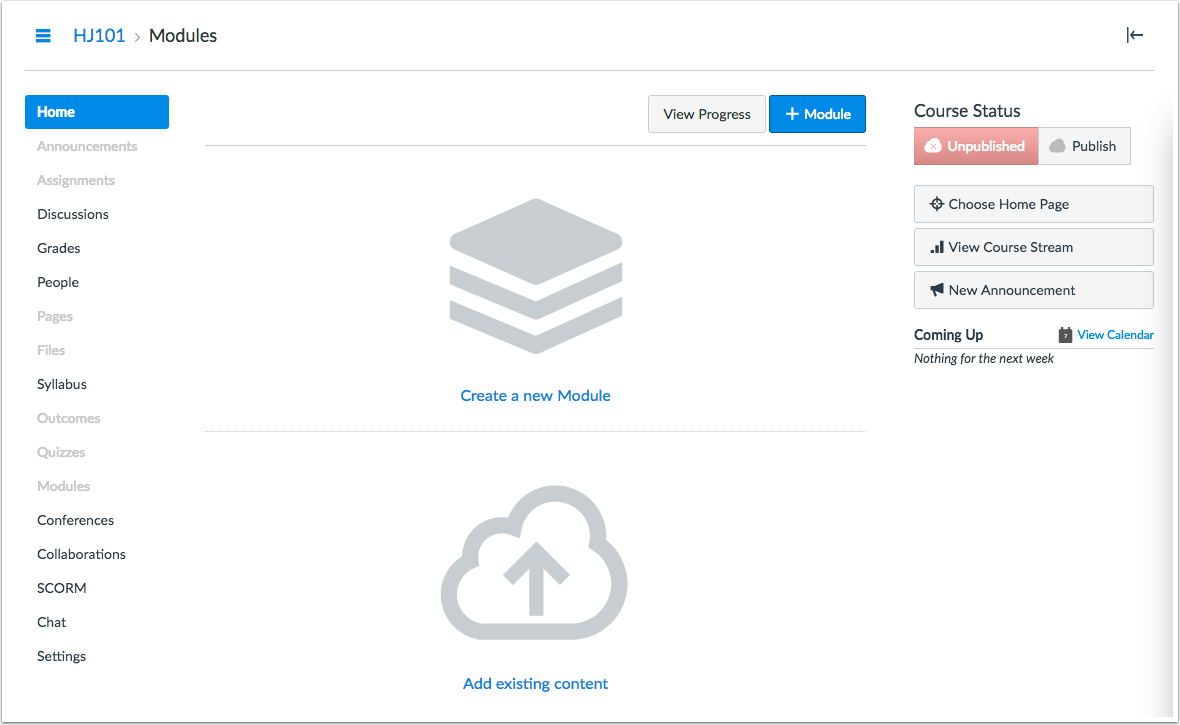Open Assignments in the course menu
The height and width of the screenshot is (725, 1180).
(76, 180)
